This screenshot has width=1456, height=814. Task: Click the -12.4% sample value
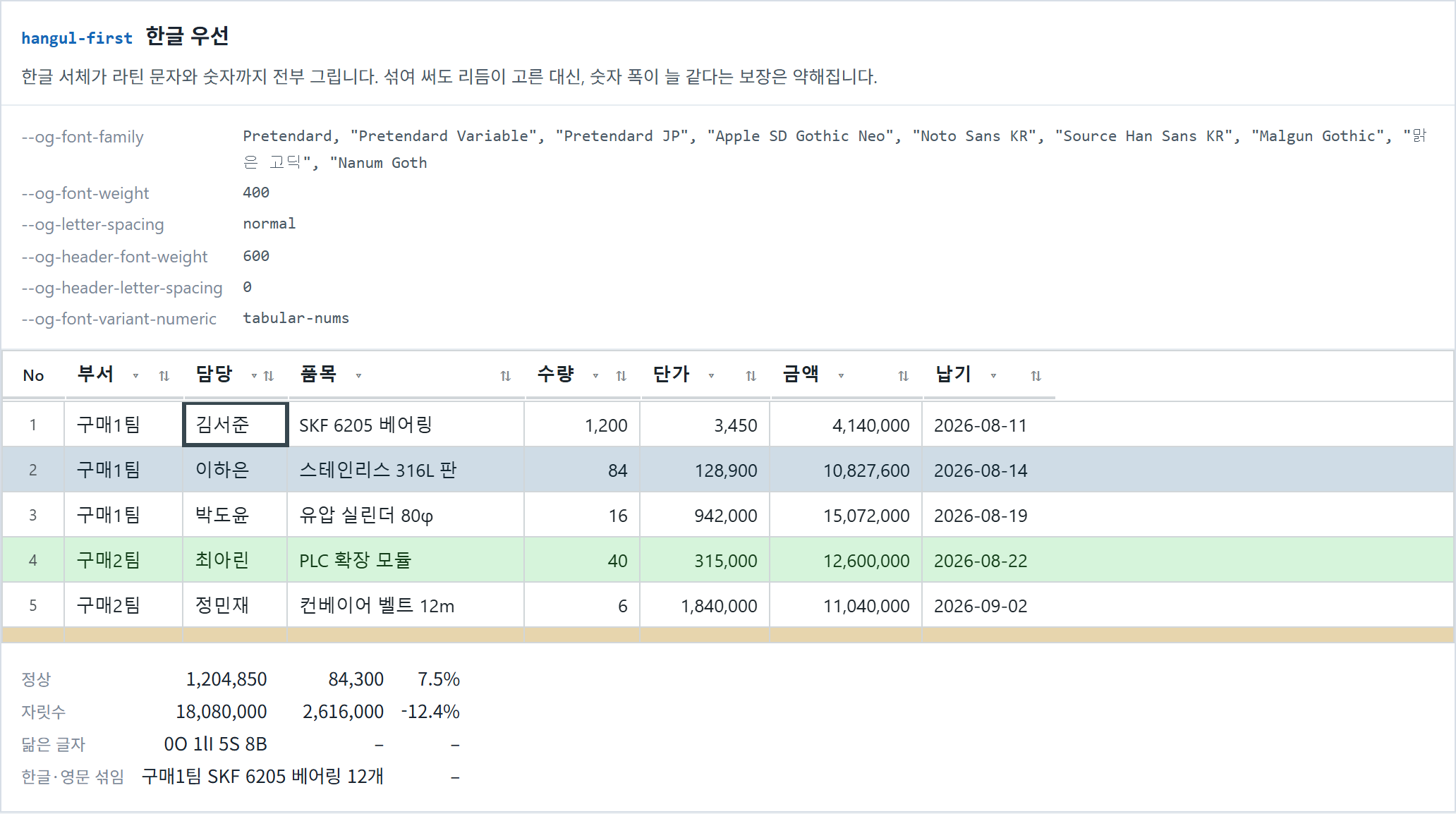click(x=430, y=712)
